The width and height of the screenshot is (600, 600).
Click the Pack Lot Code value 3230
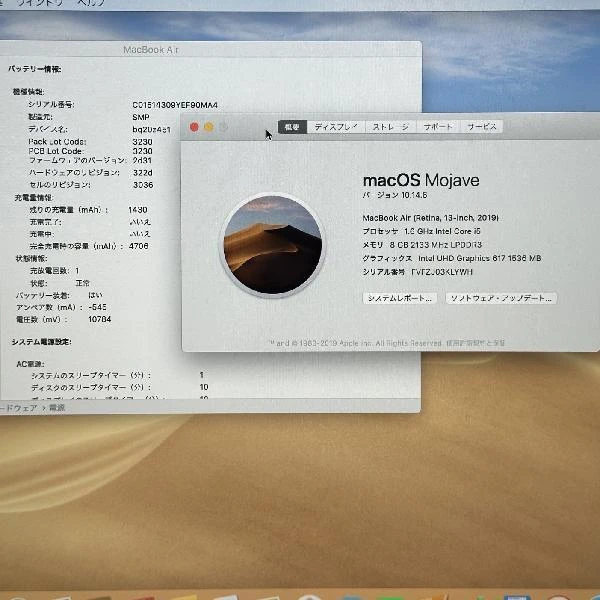coord(142,142)
